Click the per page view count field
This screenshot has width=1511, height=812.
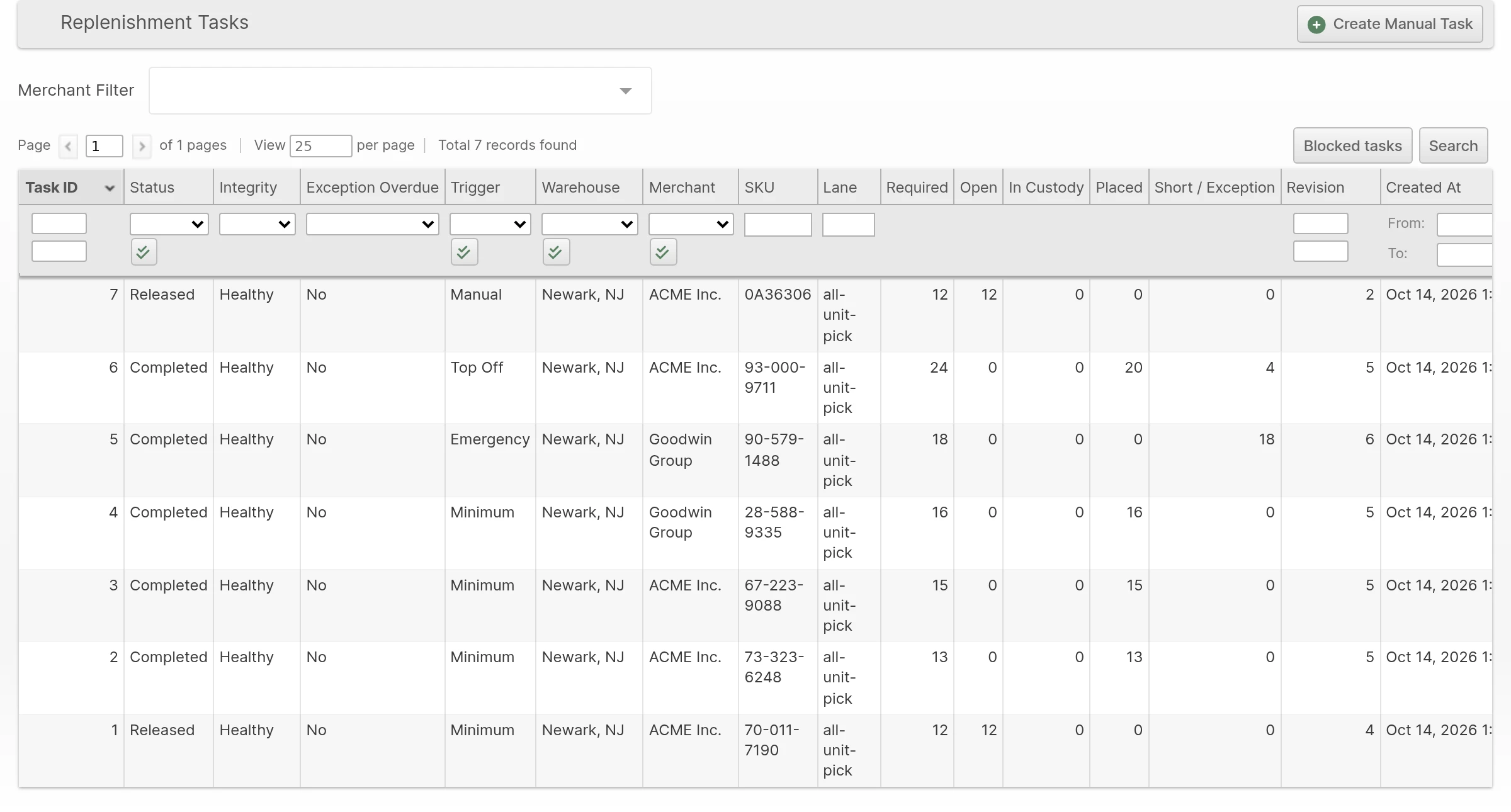tap(320, 146)
